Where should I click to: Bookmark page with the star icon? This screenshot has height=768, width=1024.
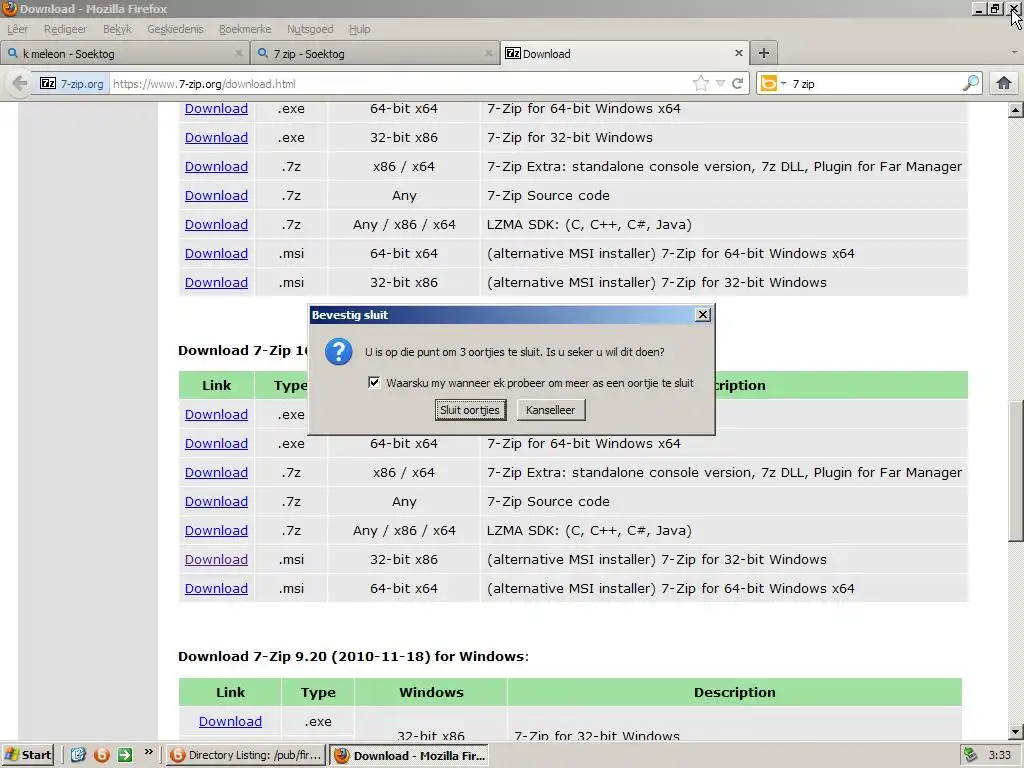(701, 84)
